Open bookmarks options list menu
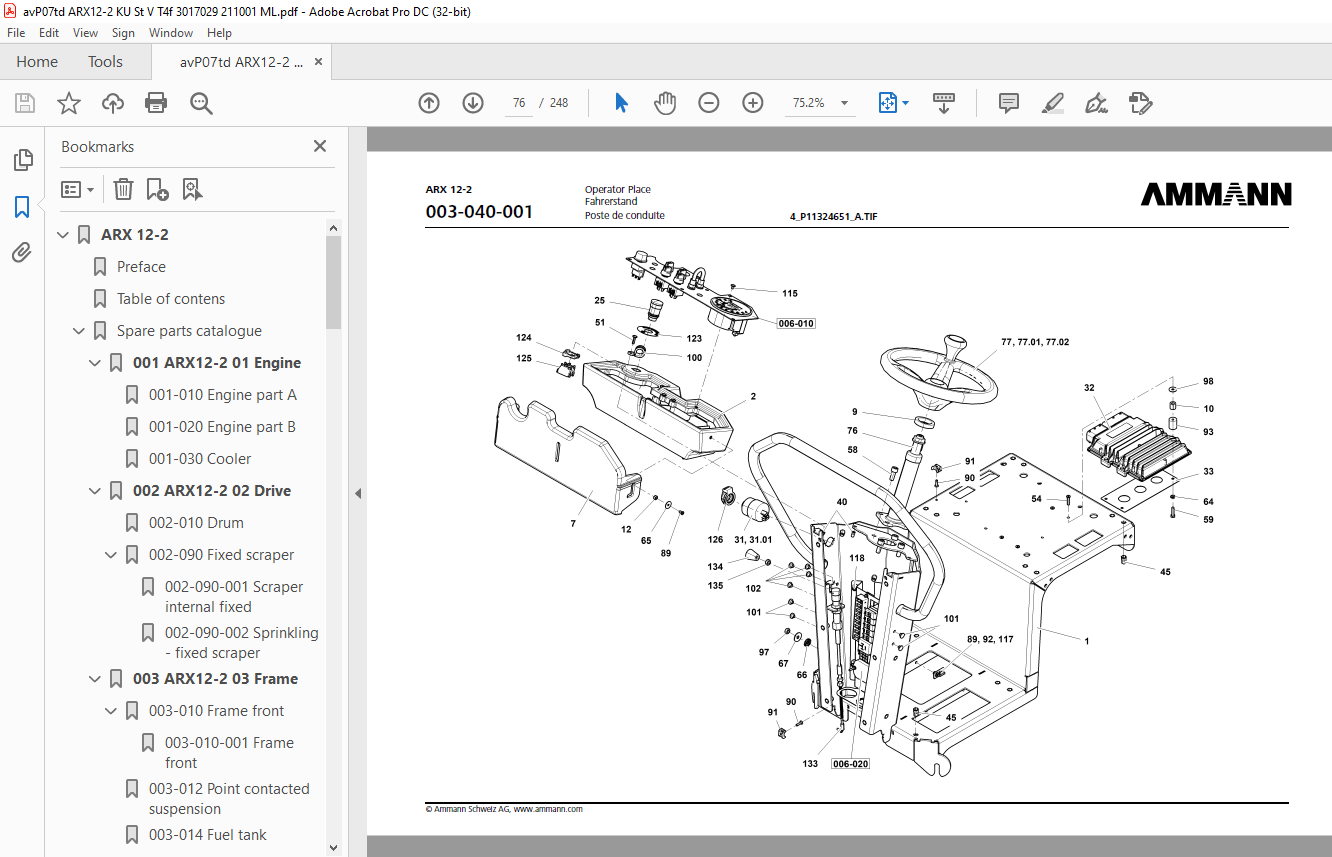The height and width of the screenshot is (857, 1332). coord(77,189)
